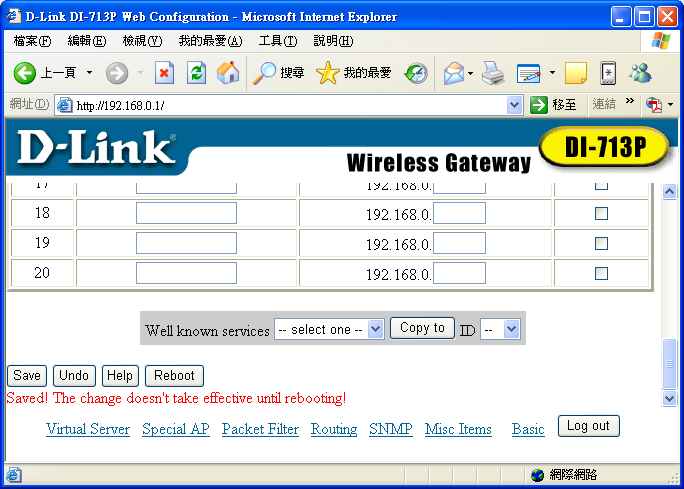Open the 工具(T) menu
The width and height of the screenshot is (684, 489).
click(278, 41)
